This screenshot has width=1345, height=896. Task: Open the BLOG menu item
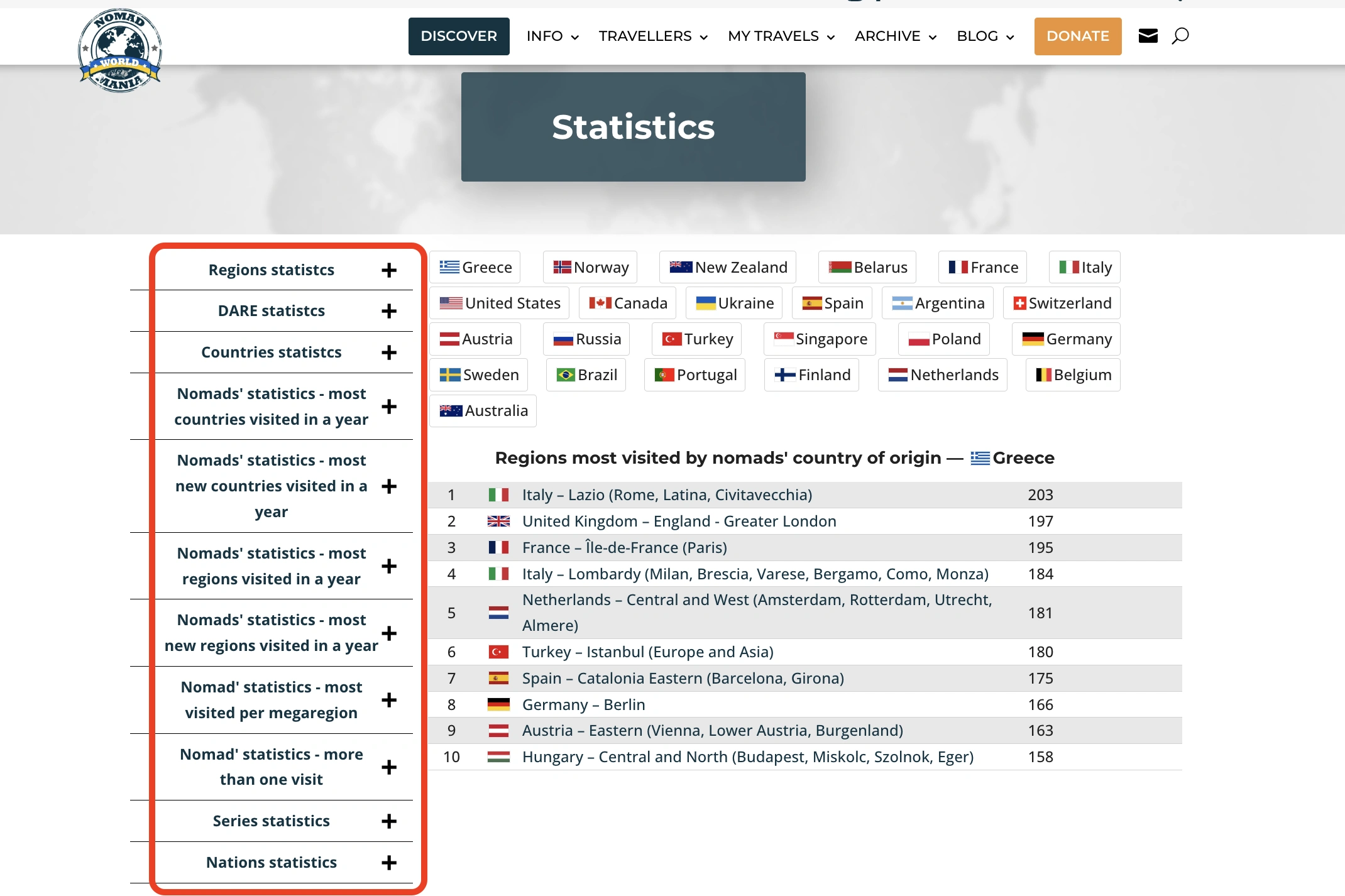point(984,36)
